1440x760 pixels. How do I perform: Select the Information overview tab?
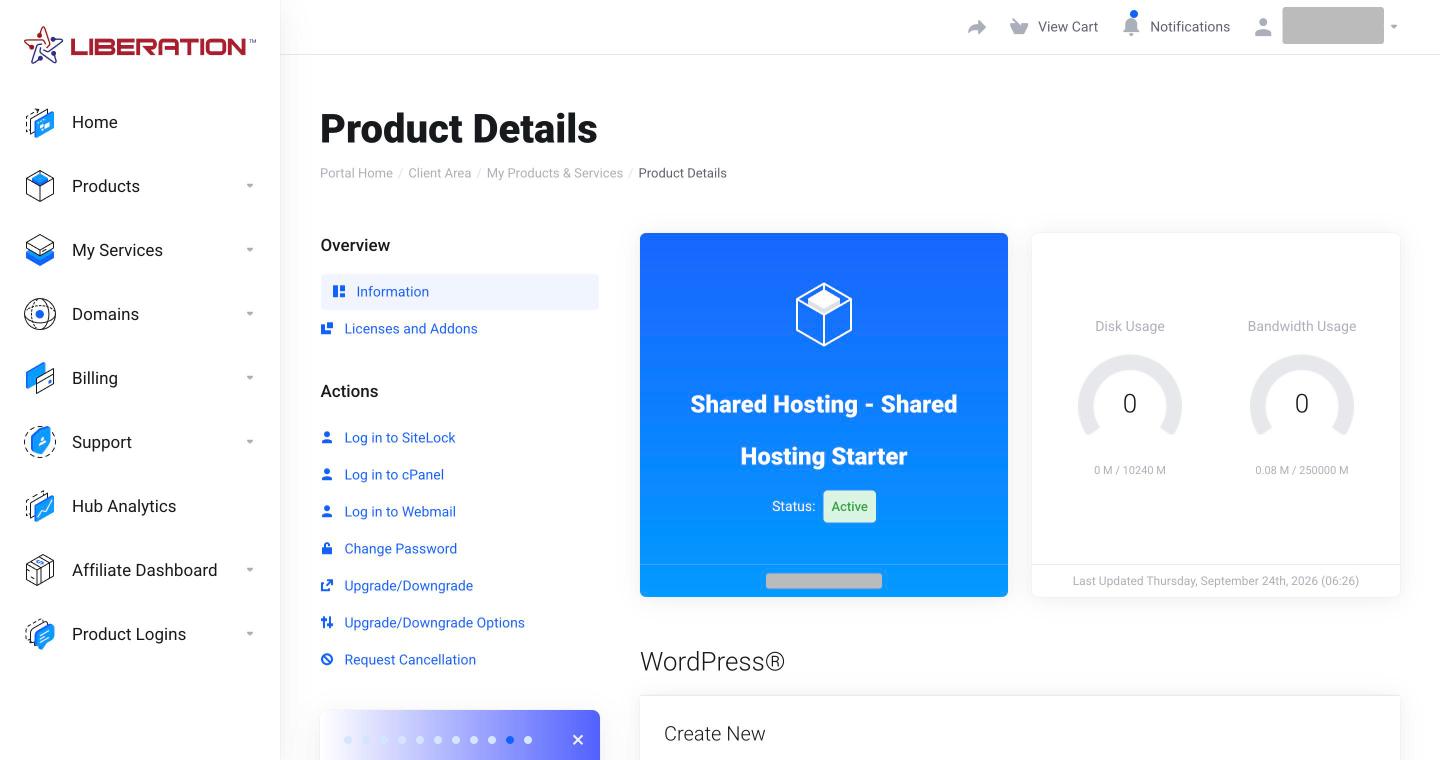tap(460, 292)
